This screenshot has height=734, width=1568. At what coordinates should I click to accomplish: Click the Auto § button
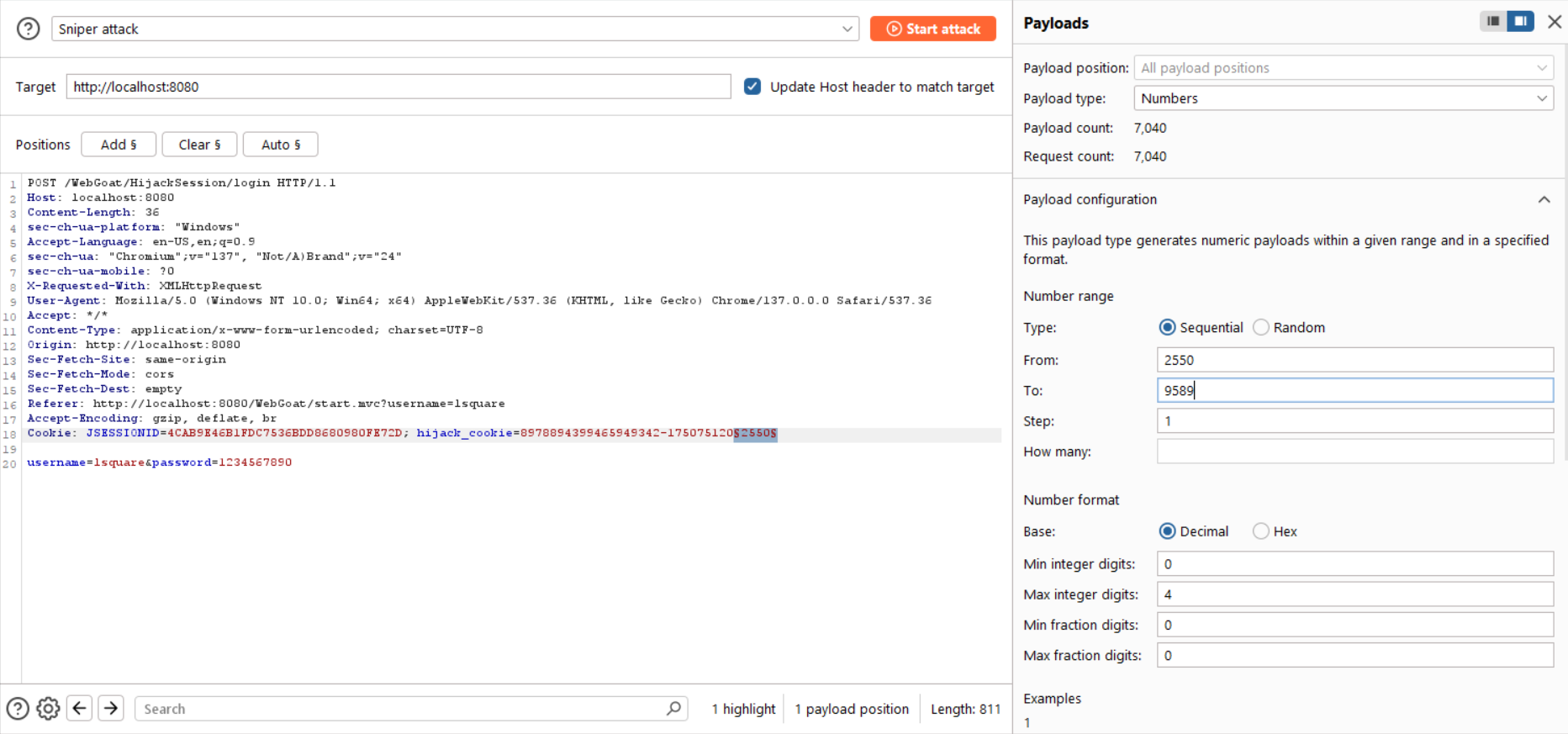click(280, 145)
